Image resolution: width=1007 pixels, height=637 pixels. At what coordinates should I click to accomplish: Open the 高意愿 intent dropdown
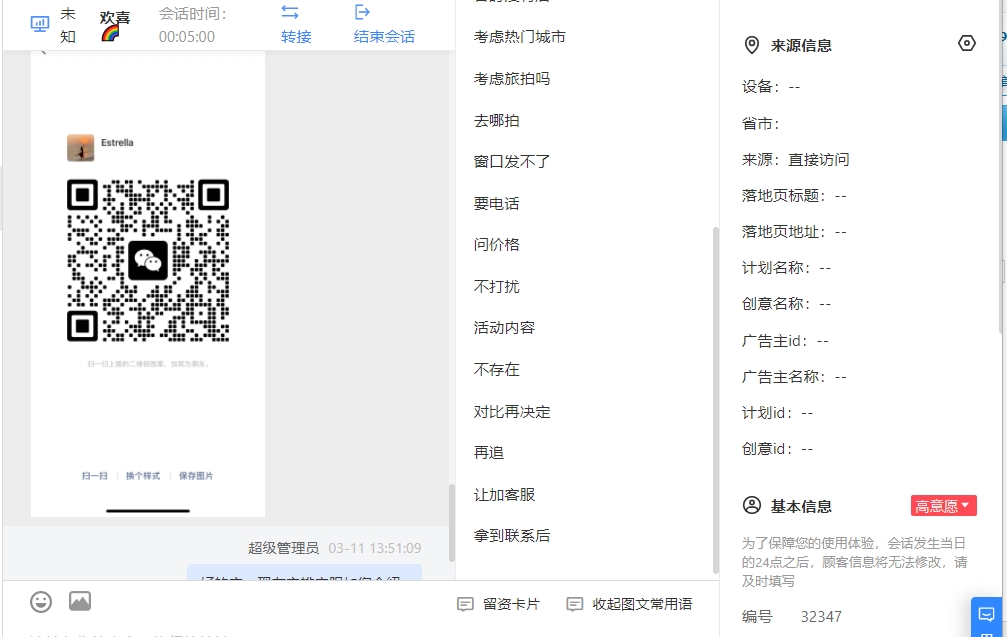coord(943,506)
